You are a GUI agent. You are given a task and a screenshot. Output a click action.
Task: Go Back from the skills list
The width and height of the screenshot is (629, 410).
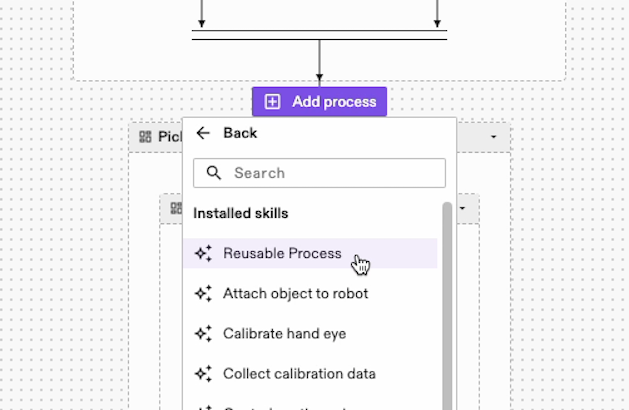tap(239, 133)
